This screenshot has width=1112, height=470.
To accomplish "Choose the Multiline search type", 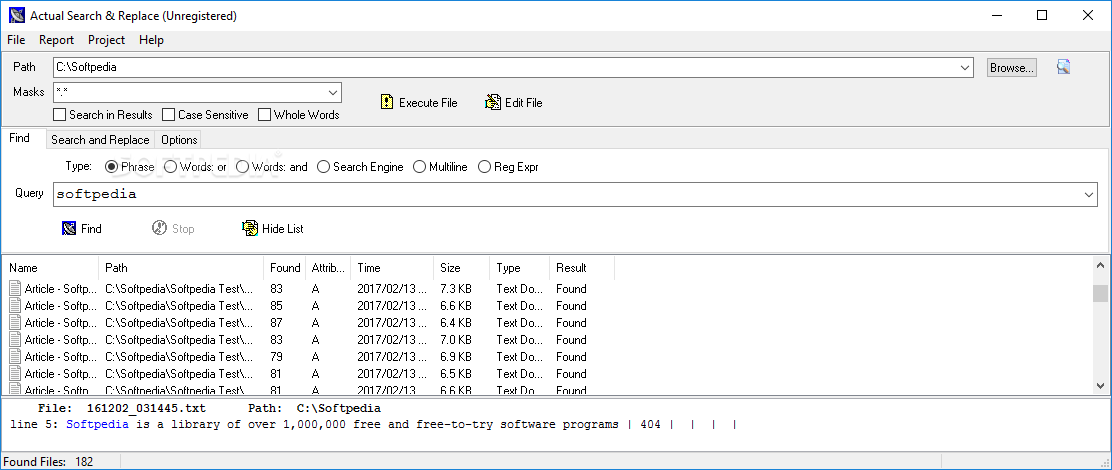I will [419, 167].
